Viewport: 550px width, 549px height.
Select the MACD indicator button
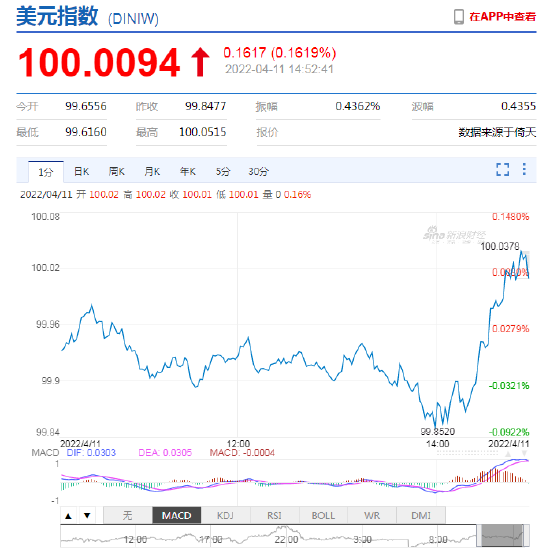click(176, 515)
